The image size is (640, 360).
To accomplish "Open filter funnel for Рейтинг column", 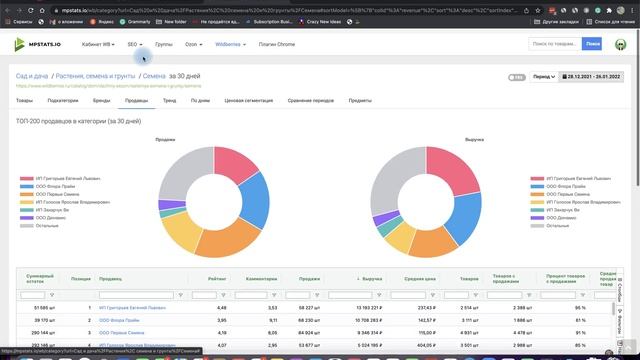I will (223, 295).
